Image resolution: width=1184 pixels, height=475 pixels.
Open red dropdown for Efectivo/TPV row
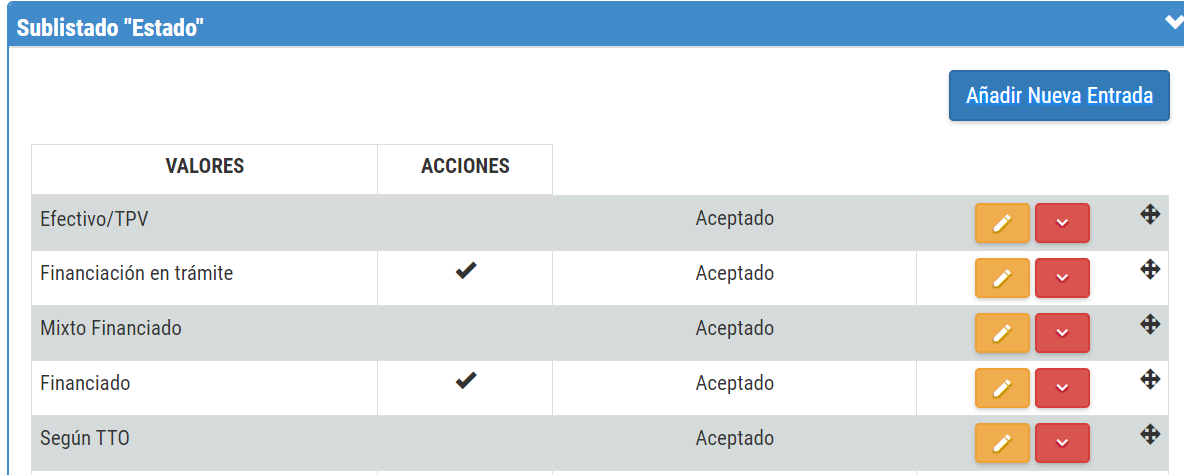click(1062, 223)
